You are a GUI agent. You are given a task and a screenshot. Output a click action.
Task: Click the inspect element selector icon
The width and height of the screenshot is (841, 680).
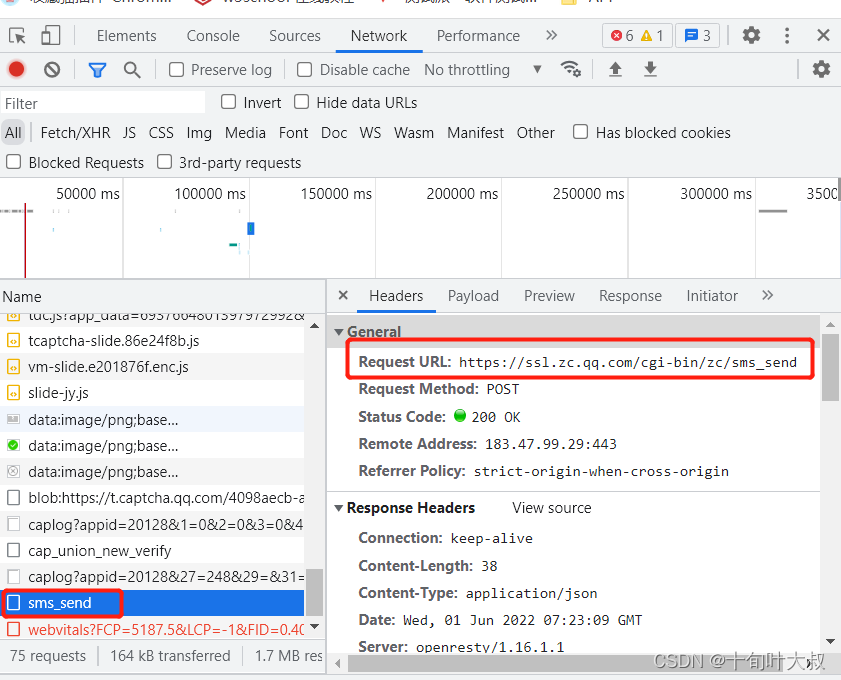point(17,36)
